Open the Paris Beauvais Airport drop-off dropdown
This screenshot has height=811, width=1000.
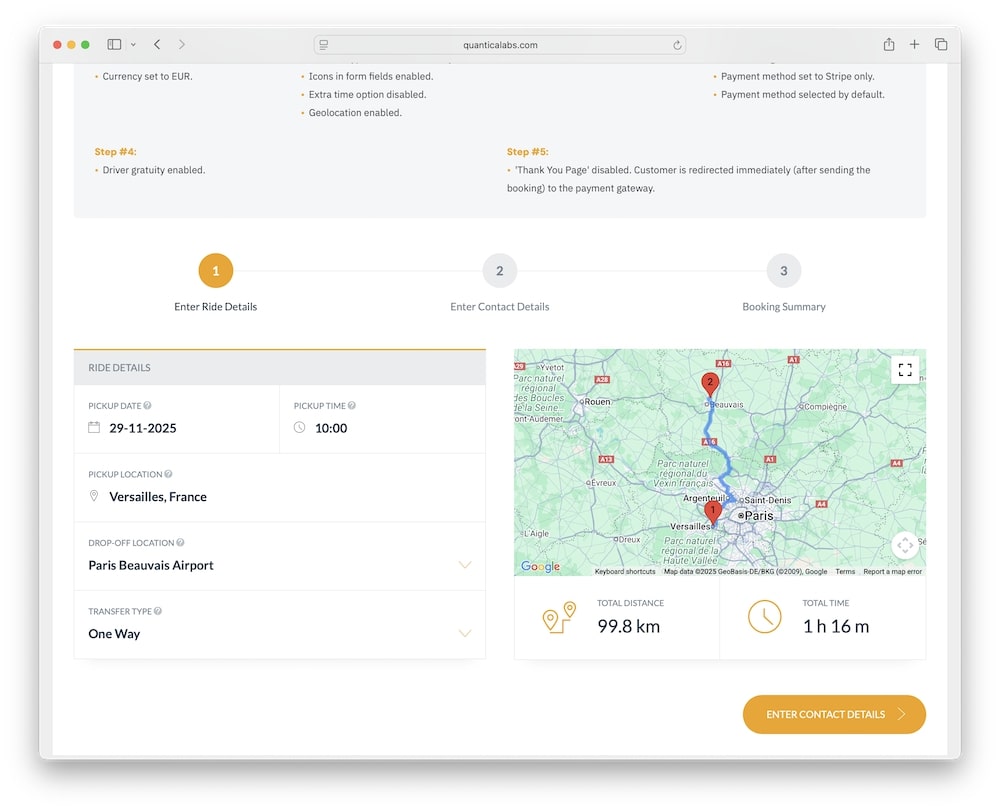pos(279,557)
